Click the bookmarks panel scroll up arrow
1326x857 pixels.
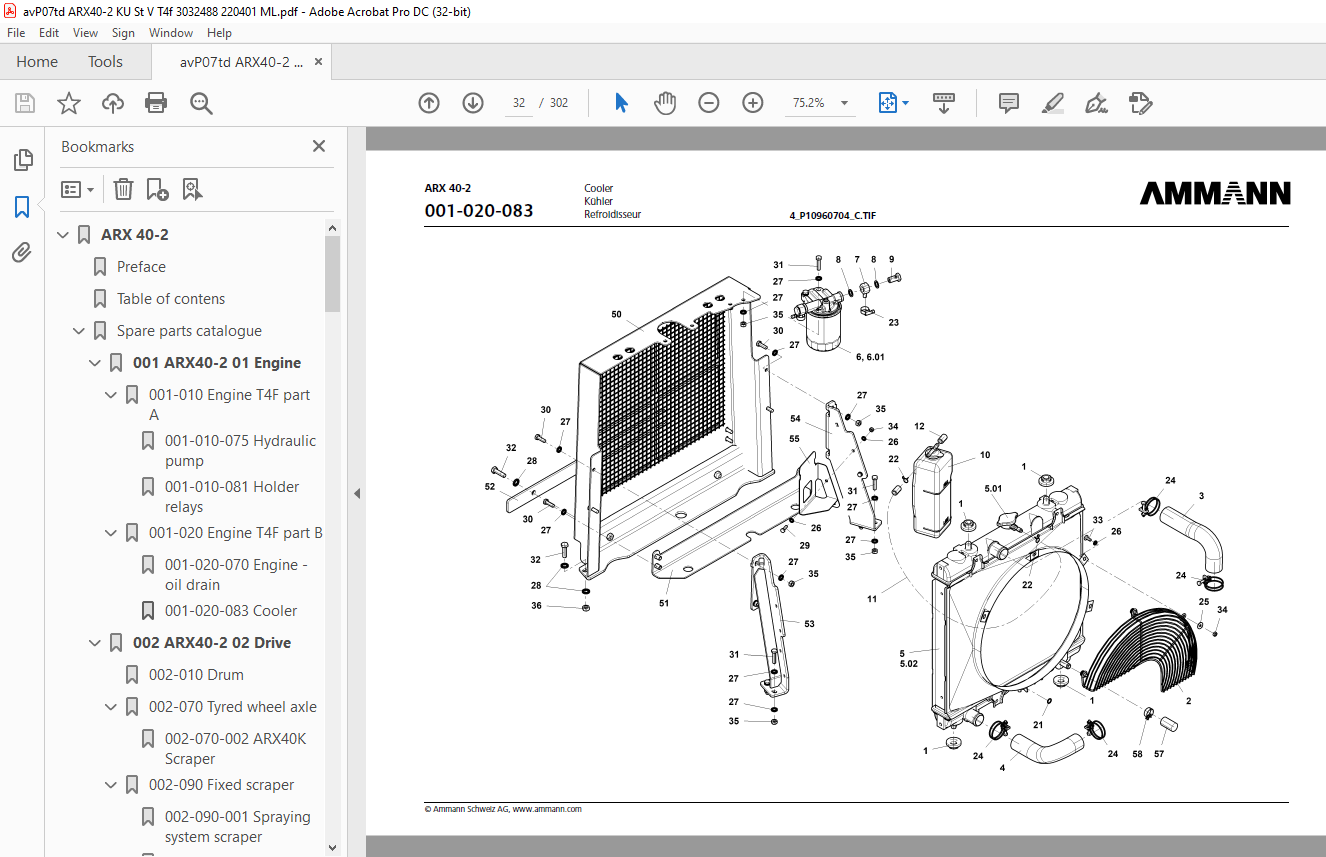pyautogui.click(x=333, y=228)
